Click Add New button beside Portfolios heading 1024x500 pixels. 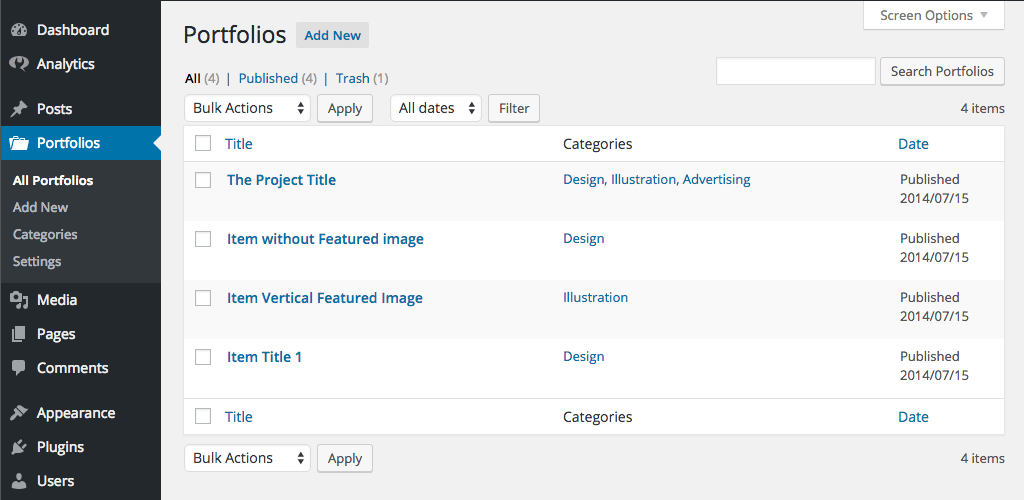coord(332,35)
